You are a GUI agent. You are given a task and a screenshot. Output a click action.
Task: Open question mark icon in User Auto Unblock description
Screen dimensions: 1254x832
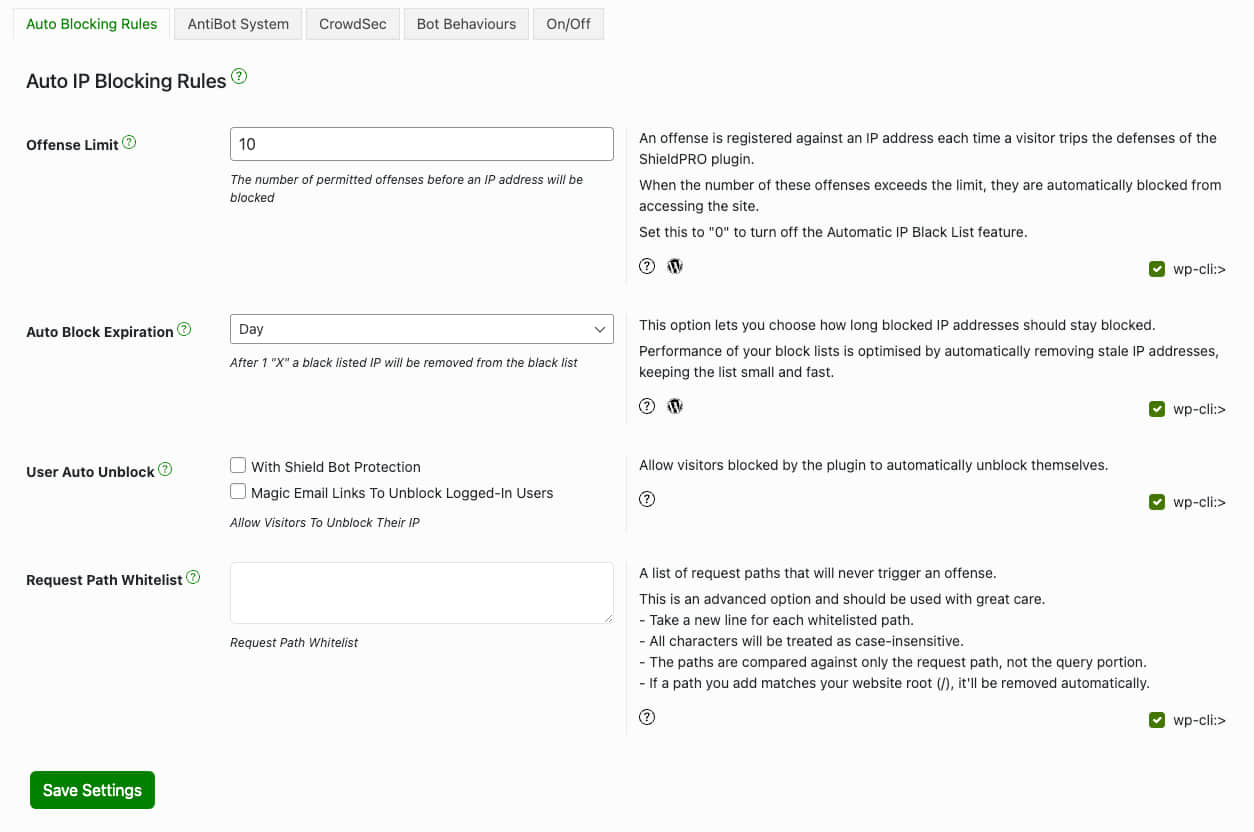coord(647,498)
